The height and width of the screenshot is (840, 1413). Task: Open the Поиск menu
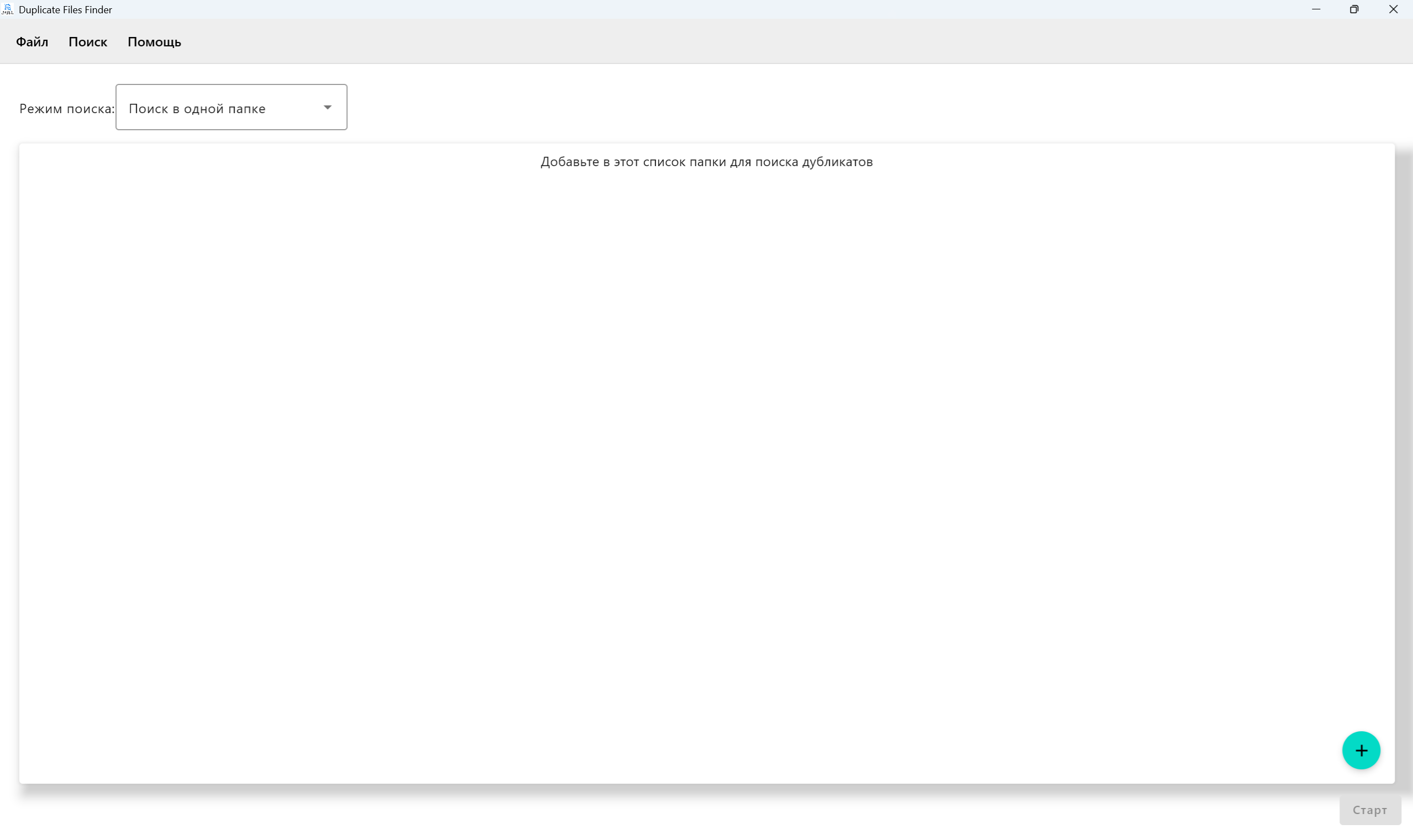click(88, 42)
